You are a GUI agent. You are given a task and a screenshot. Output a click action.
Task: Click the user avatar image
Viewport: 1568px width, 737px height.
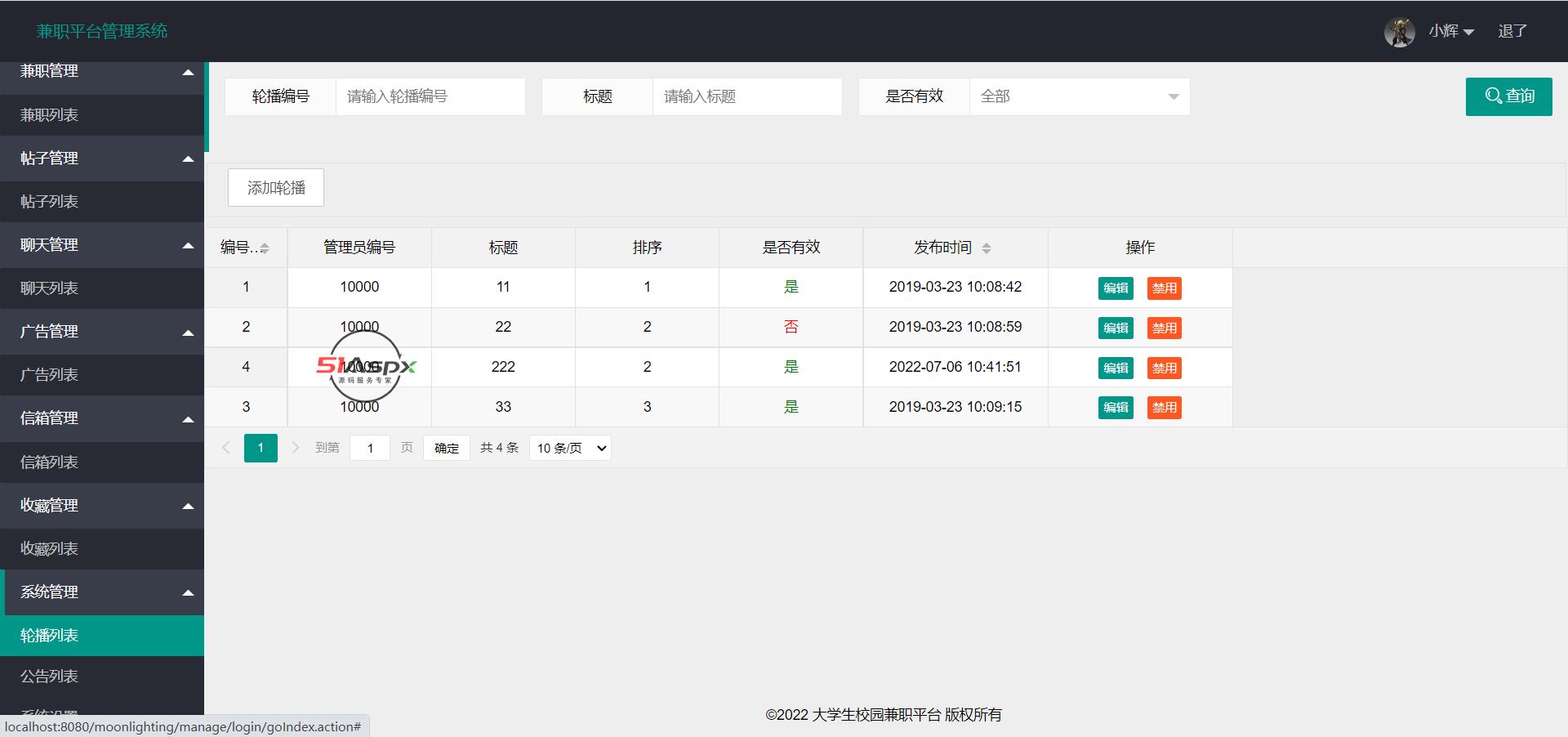[x=1399, y=32]
